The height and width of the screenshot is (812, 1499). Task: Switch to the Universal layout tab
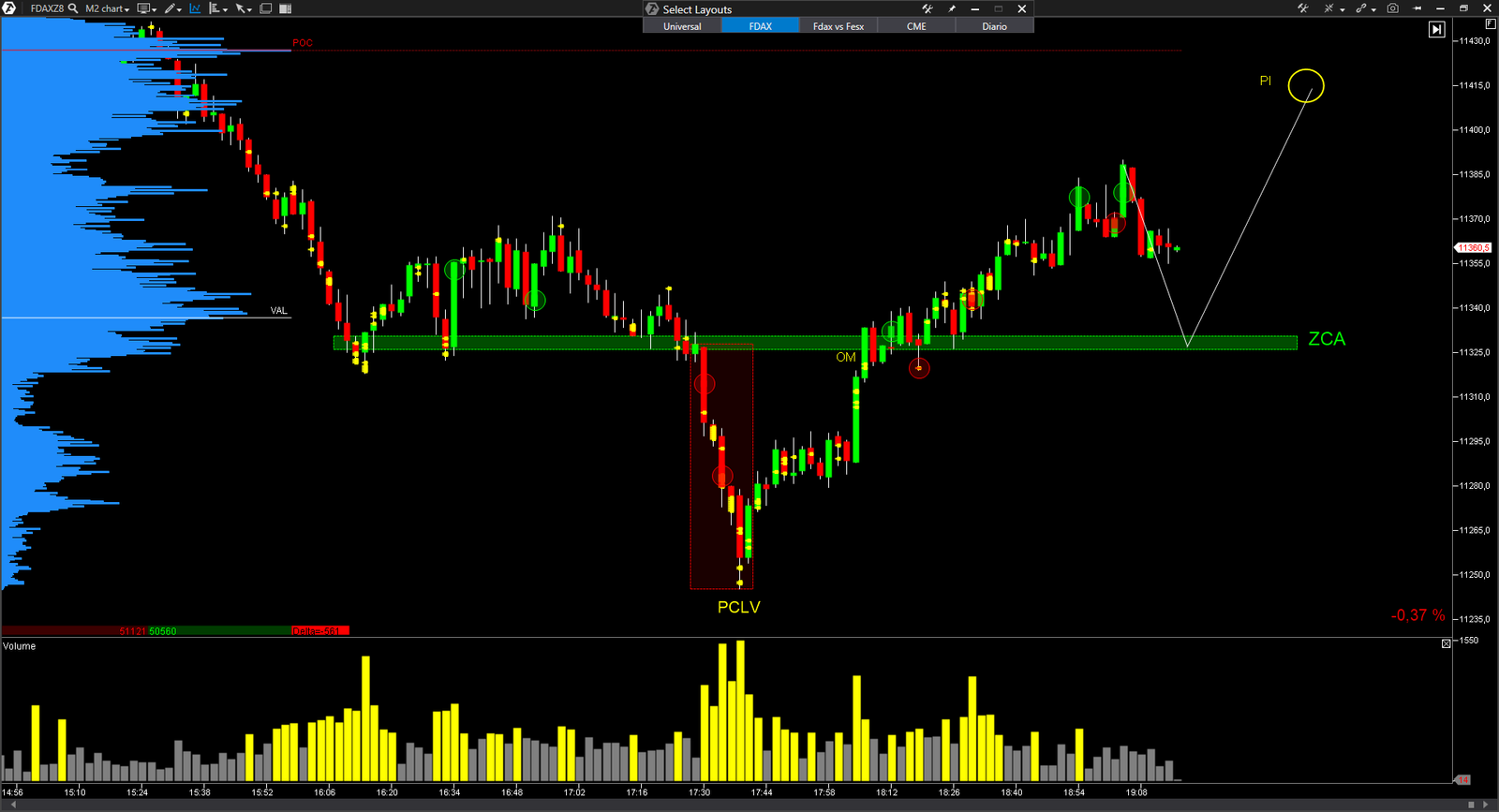pos(682,26)
